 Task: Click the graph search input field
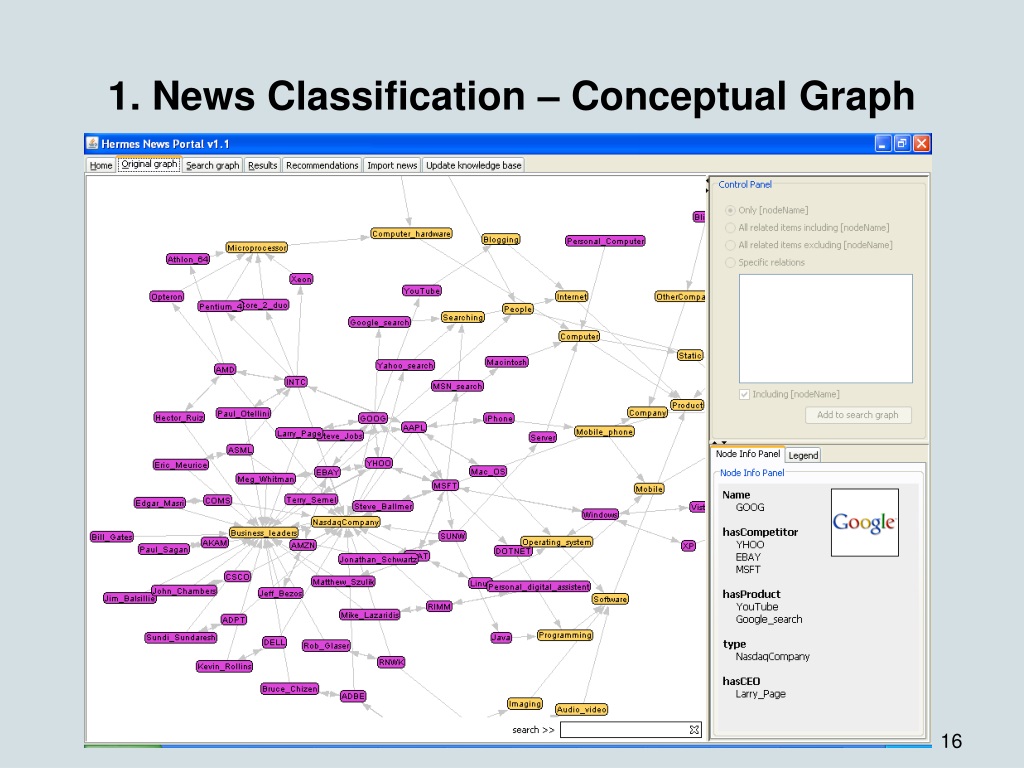coord(624,729)
